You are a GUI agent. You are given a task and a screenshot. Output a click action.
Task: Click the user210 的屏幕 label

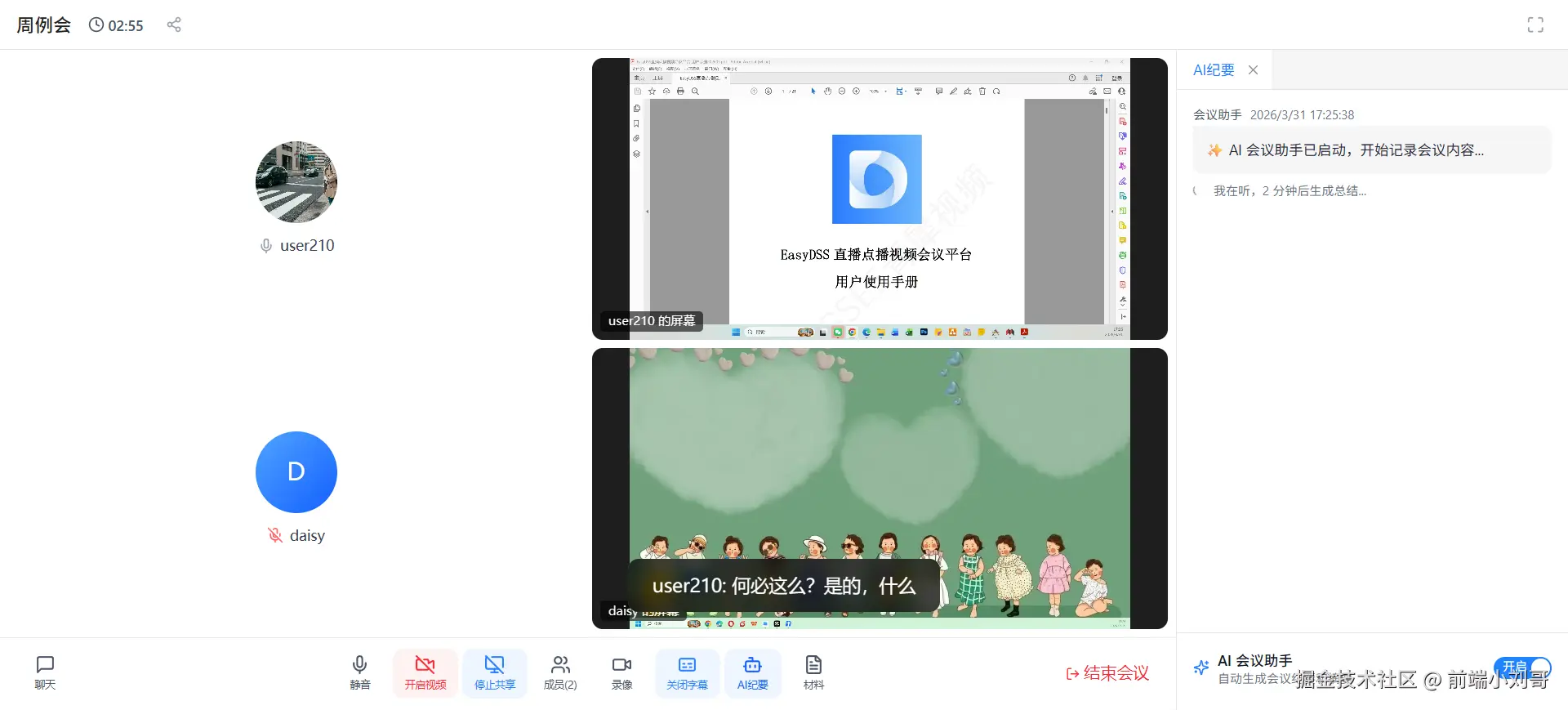[652, 321]
